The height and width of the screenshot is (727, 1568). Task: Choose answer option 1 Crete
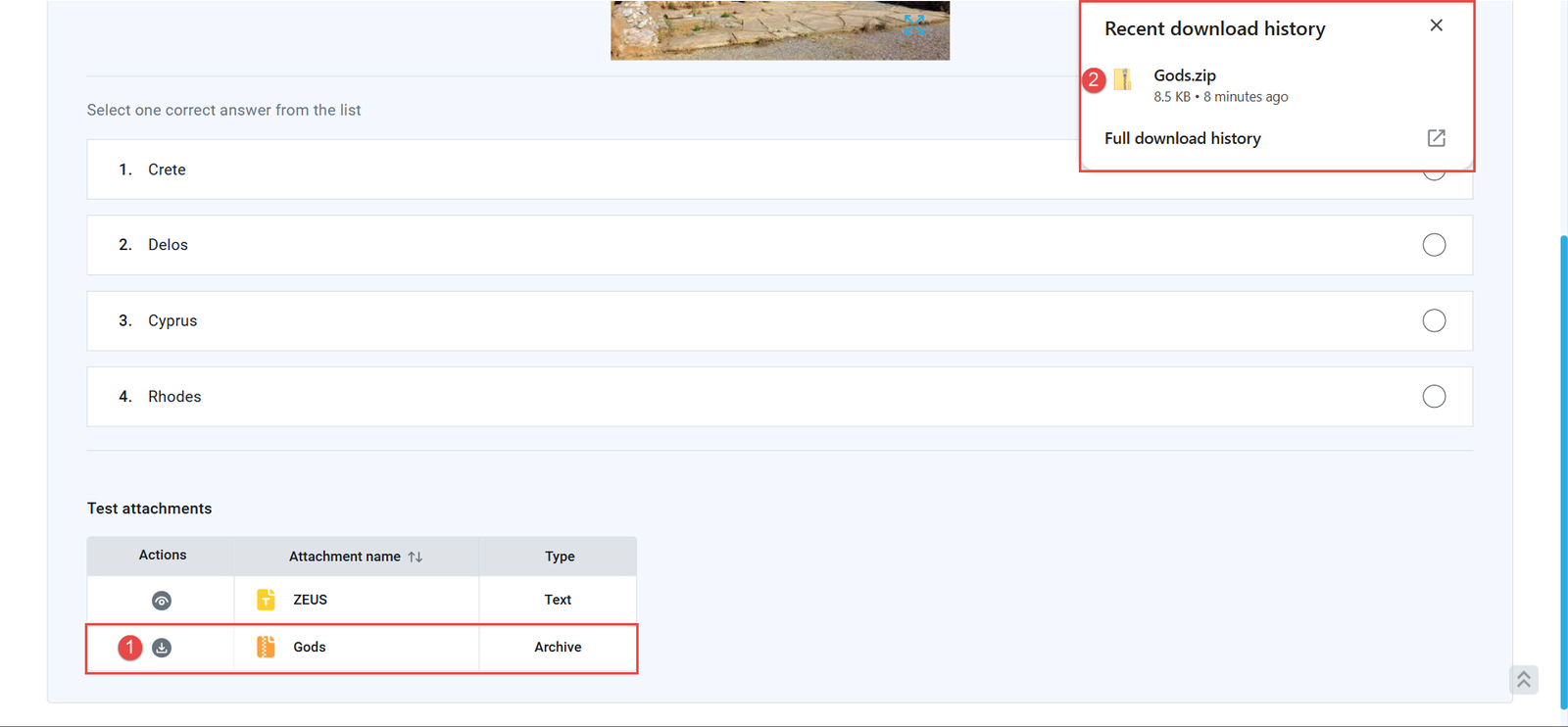[779, 170]
